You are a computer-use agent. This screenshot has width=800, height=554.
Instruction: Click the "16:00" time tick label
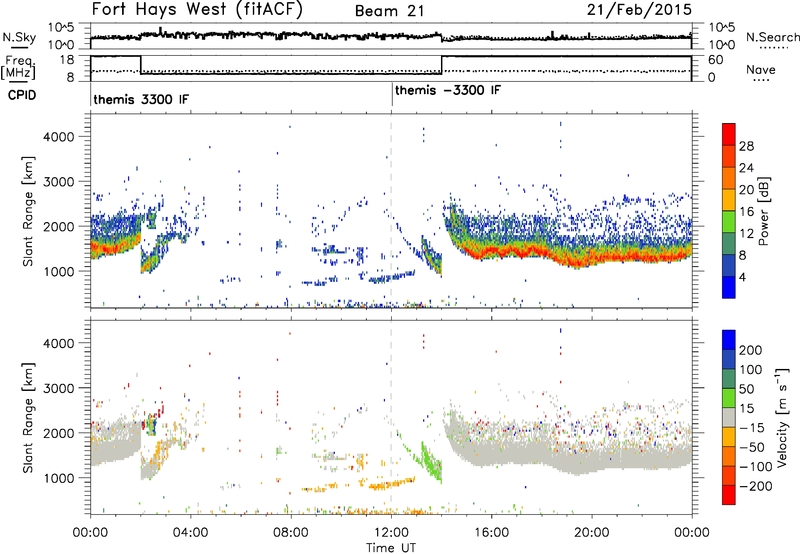tap(491, 533)
